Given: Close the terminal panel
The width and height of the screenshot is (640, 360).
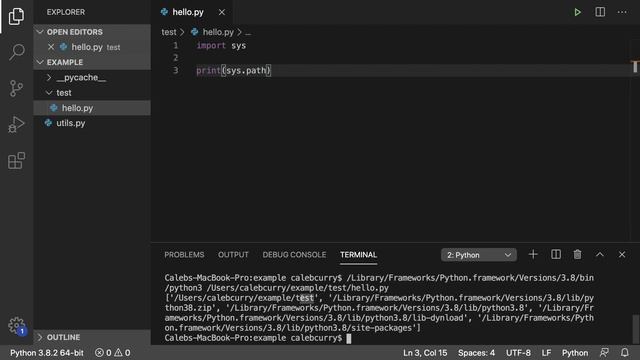Looking at the screenshot, I should pyautogui.click(x=622, y=254).
